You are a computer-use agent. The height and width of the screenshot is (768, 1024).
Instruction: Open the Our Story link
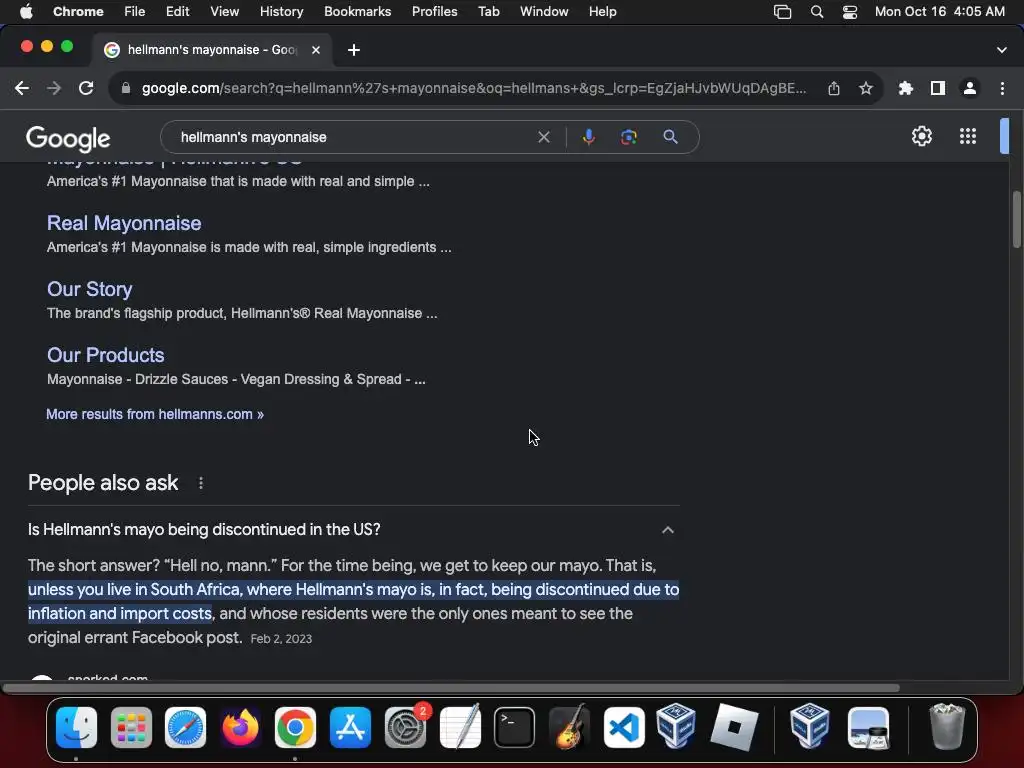(x=89, y=289)
